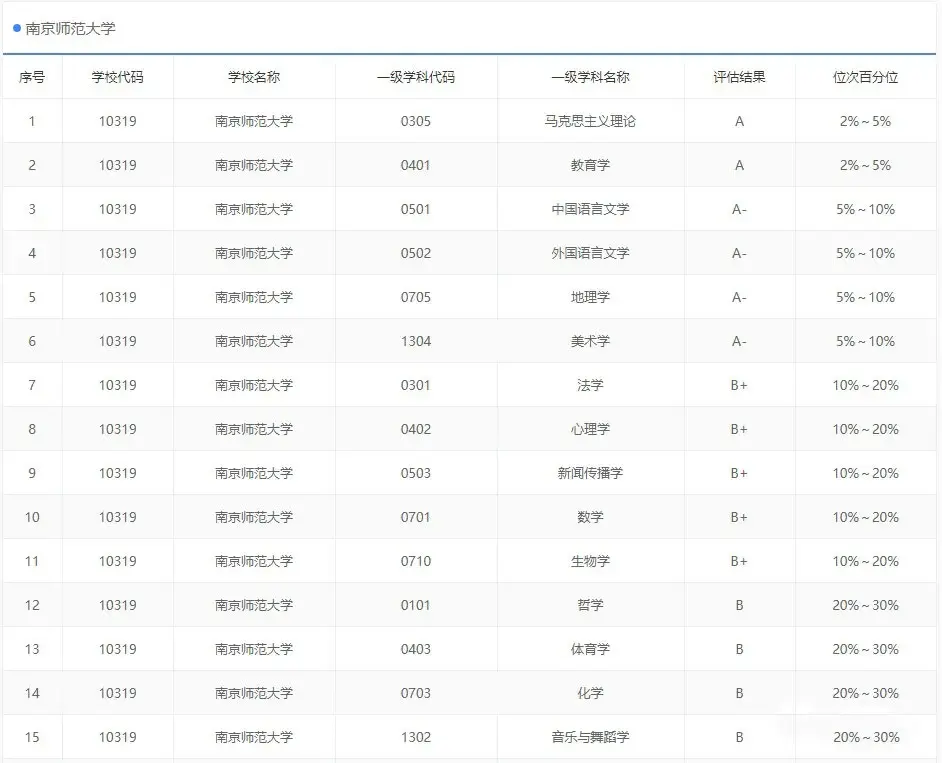Select the 一级学科代码 column header
Screen dimensions: 942x763
click(x=416, y=77)
